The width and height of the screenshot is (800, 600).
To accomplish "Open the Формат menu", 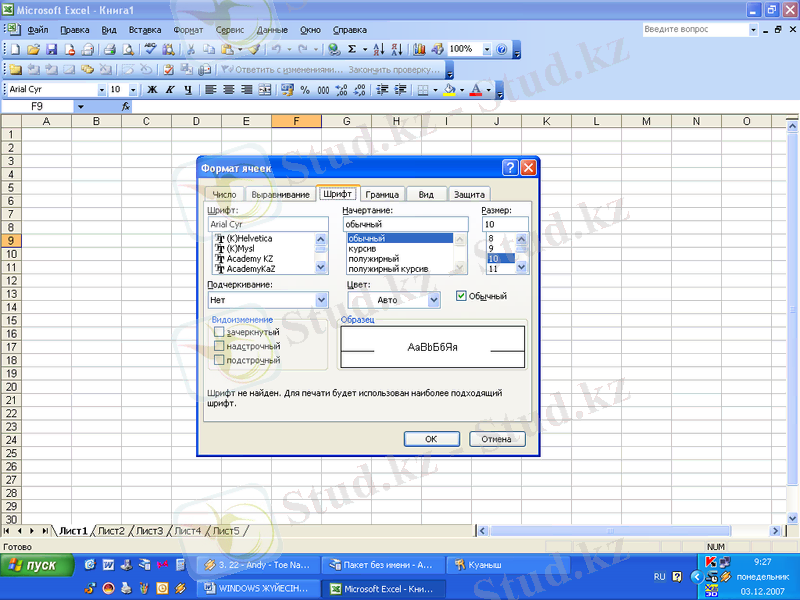I will pyautogui.click(x=188, y=30).
